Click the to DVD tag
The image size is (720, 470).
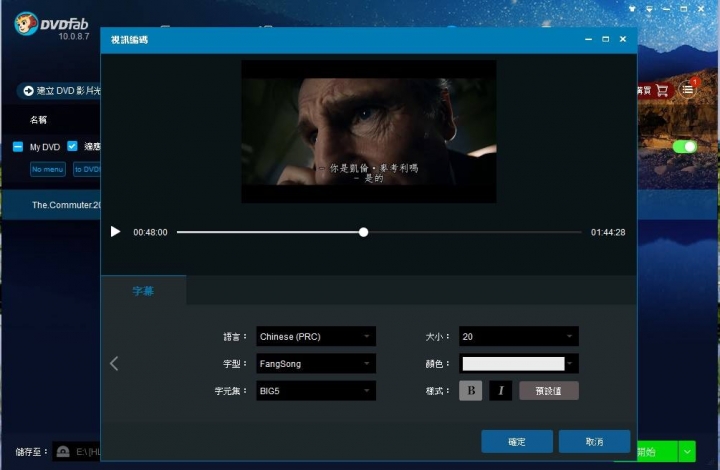click(x=87, y=169)
